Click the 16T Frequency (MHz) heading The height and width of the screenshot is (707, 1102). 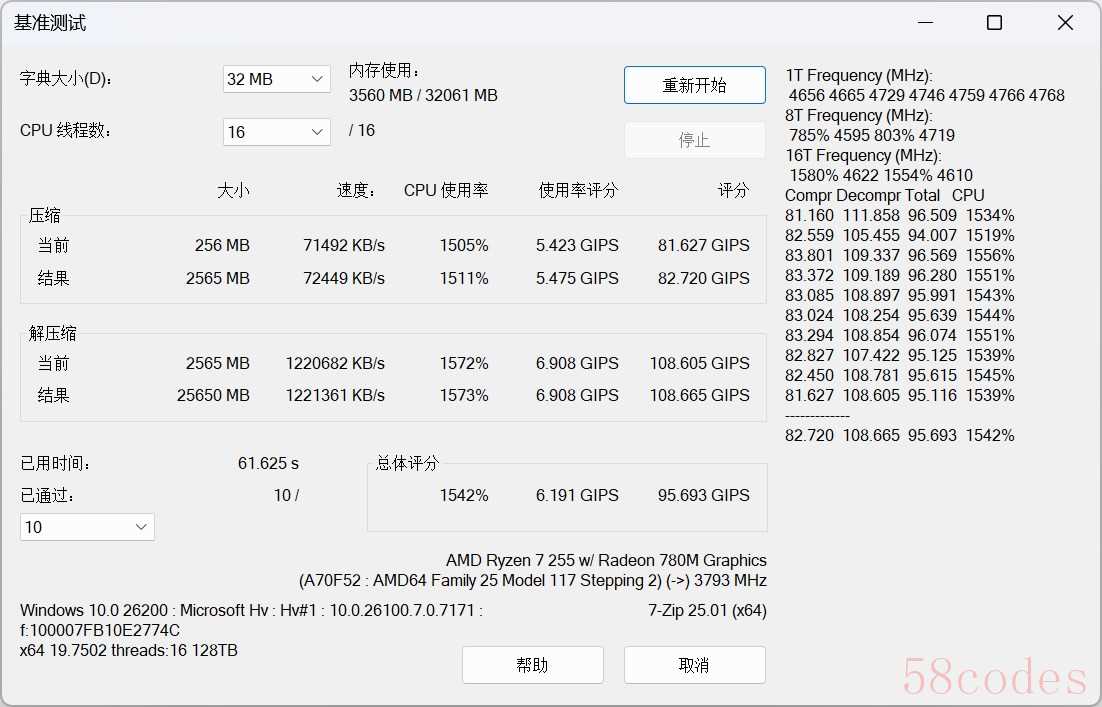(x=863, y=155)
